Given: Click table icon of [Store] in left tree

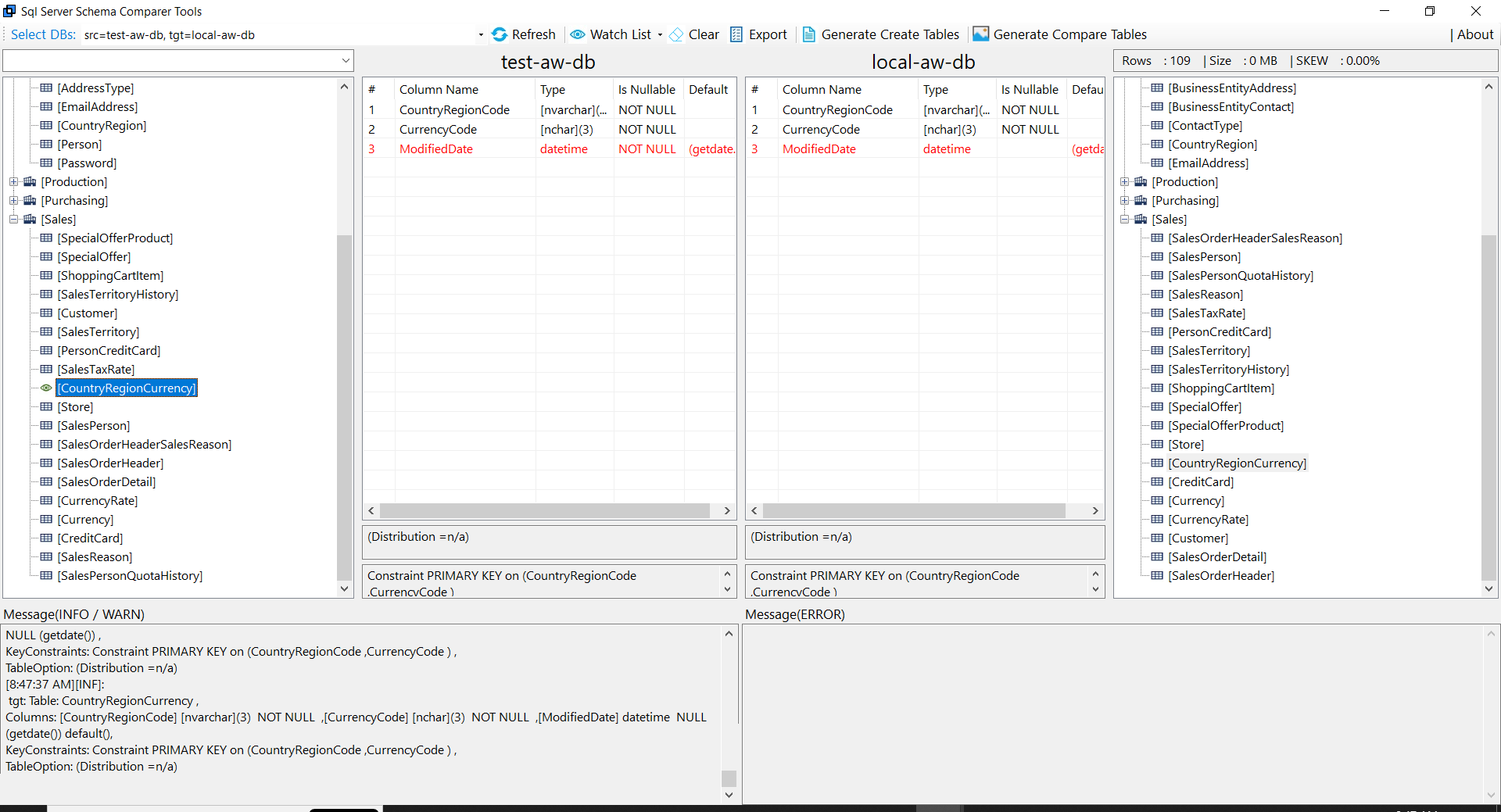Looking at the screenshot, I should 46,406.
